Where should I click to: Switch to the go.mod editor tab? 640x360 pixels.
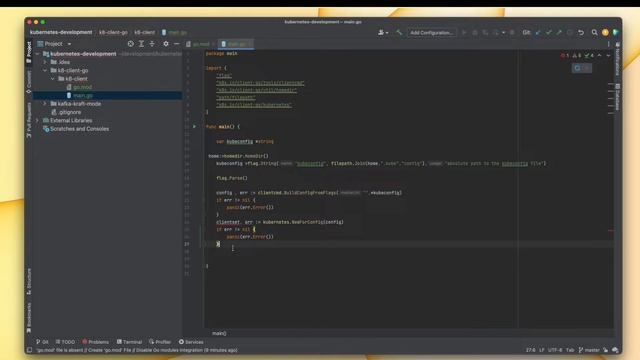tap(200, 44)
